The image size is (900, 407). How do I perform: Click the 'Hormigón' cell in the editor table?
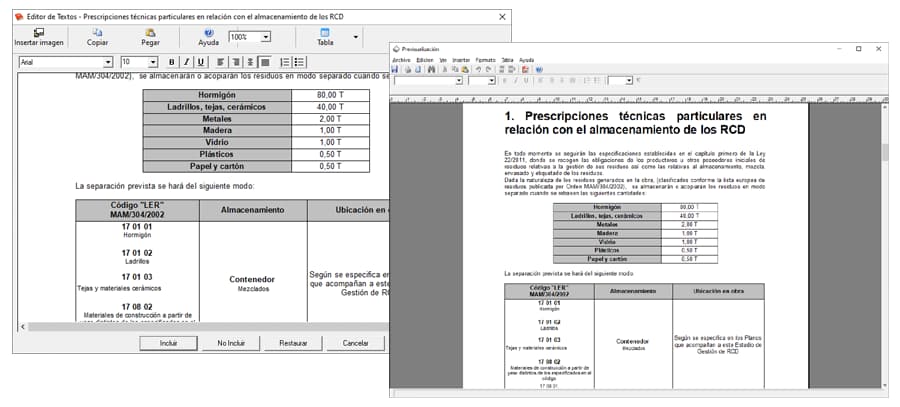click(x=217, y=95)
